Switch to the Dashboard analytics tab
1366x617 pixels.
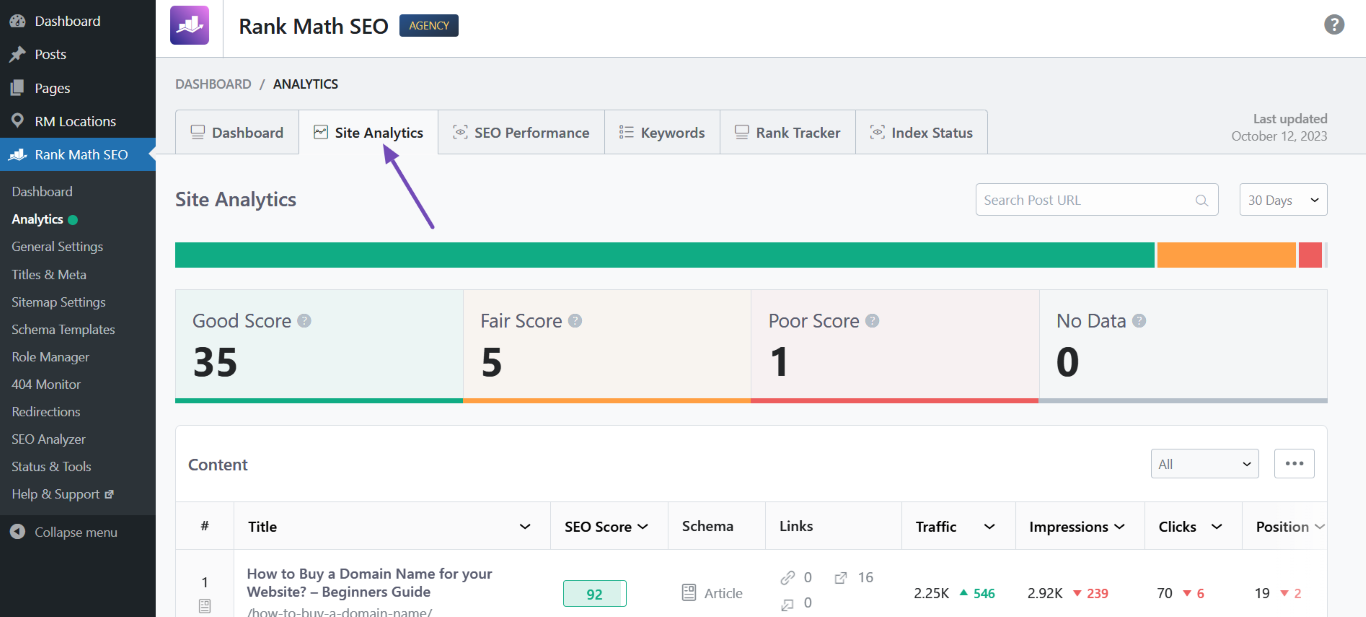click(237, 132)
